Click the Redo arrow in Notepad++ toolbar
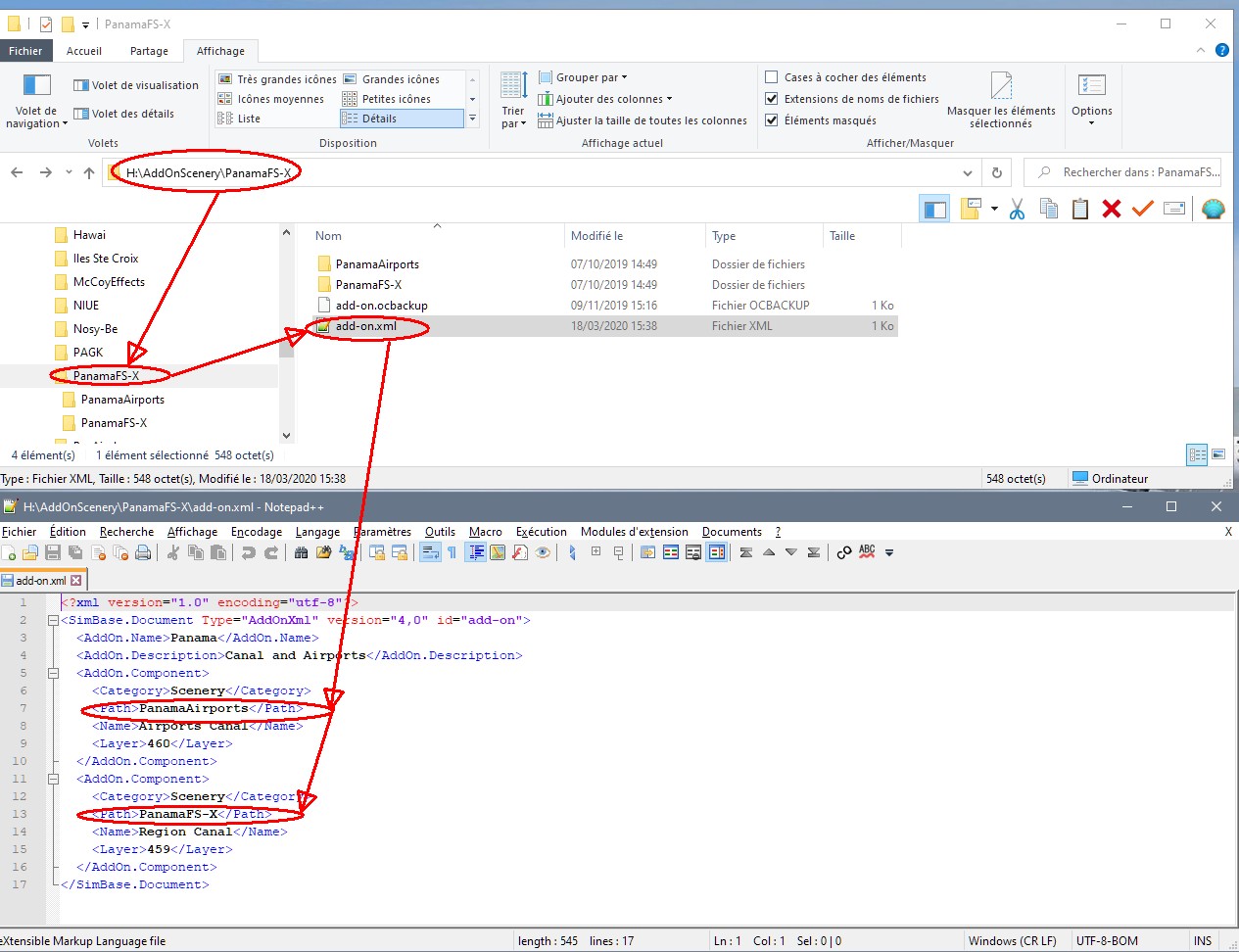Viewport: 1239px width, 952px height. [271, 553]
